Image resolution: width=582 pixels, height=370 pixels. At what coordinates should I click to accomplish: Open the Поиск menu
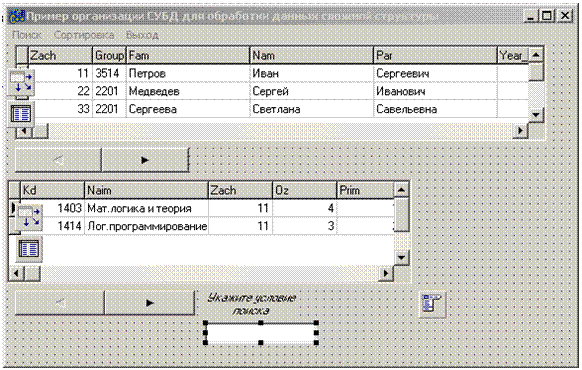pyautogui.click(x=26, y=35)
